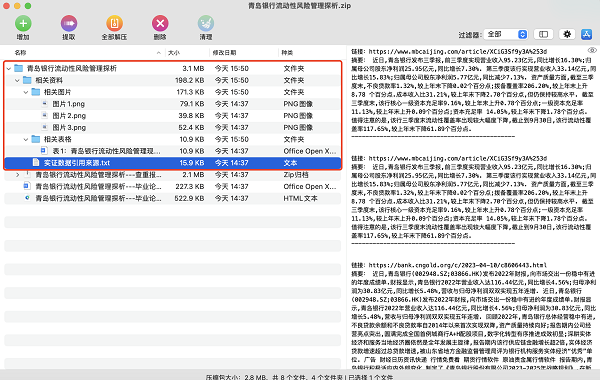
Task: Sort by the 大小 column header
Action: pos(174,53)
